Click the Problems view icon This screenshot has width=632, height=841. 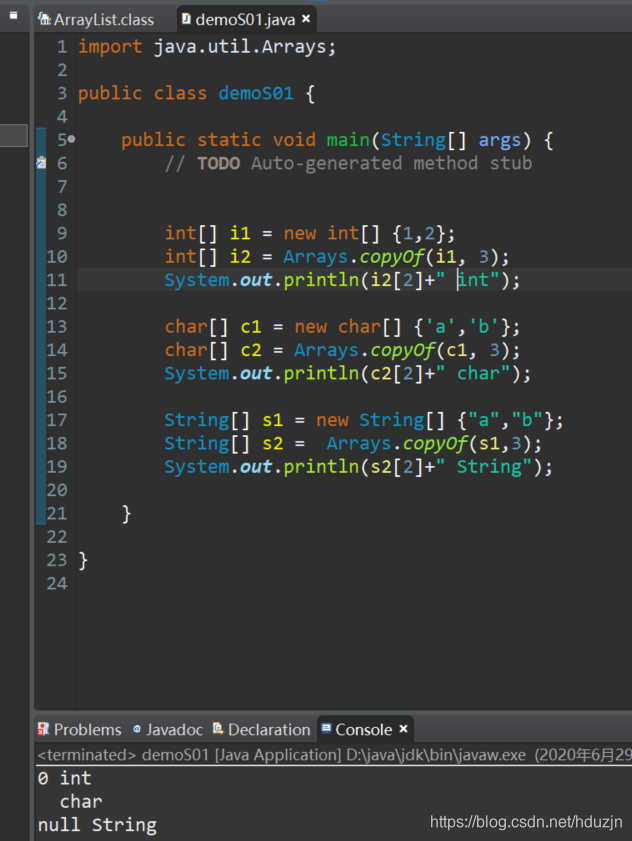[43, 728]
